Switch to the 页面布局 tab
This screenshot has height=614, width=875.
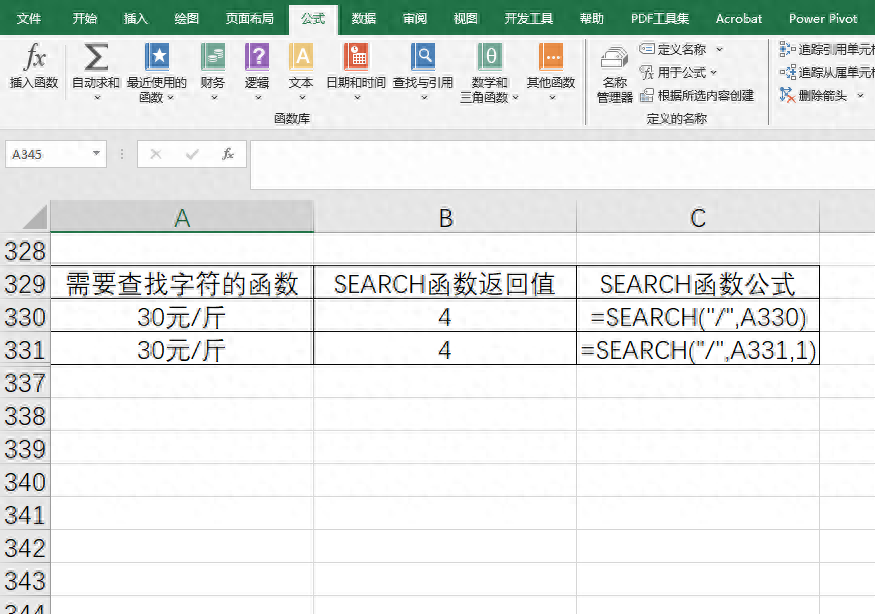[249, 18]
